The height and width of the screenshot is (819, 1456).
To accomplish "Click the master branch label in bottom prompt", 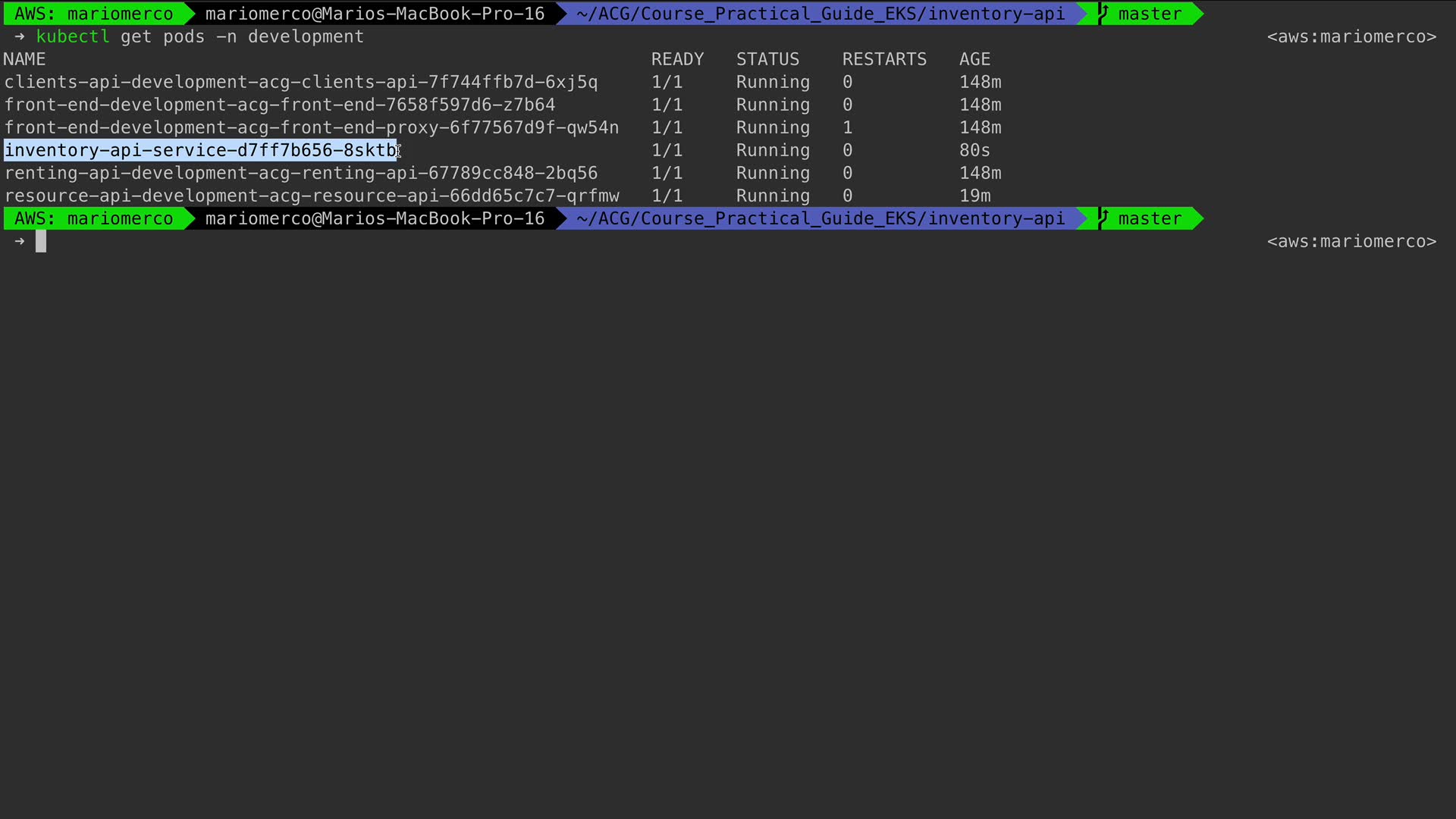I will coord(1150,218).
